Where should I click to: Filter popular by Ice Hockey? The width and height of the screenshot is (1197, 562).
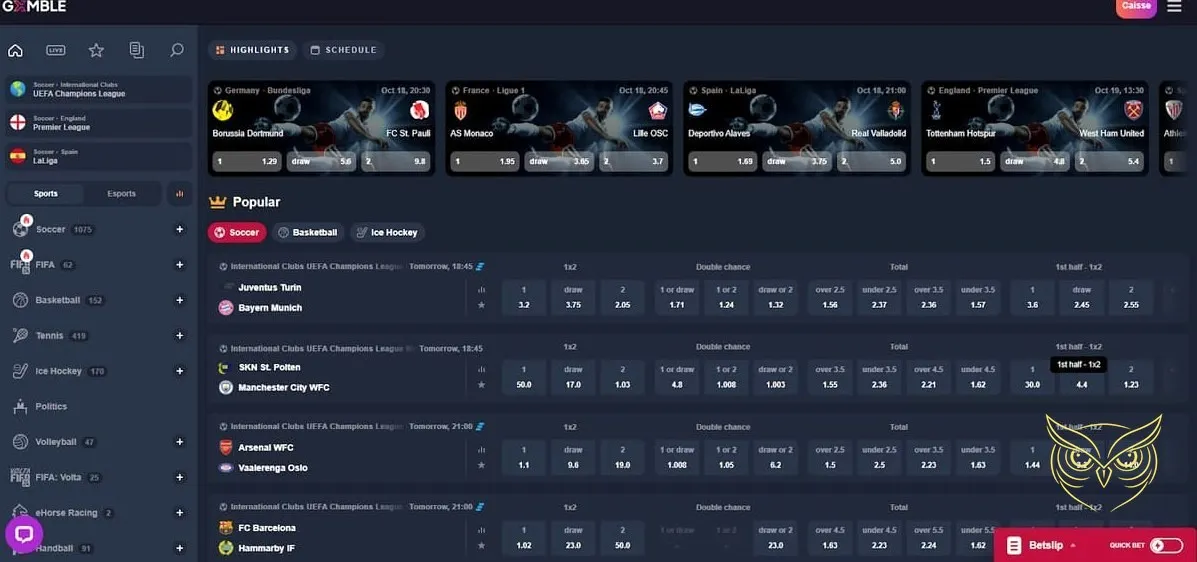[x=387, y=232]
